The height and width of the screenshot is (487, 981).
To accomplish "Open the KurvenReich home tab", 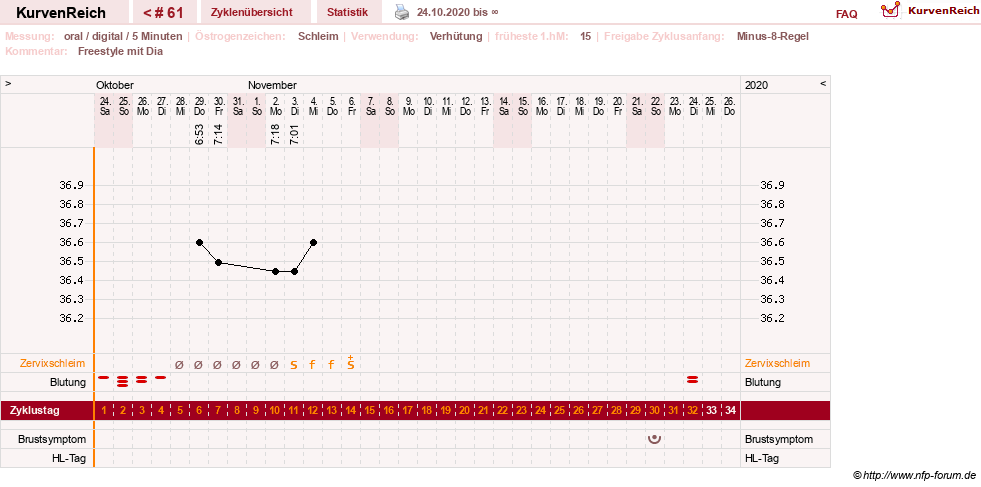I will click(x=61, y=13).
